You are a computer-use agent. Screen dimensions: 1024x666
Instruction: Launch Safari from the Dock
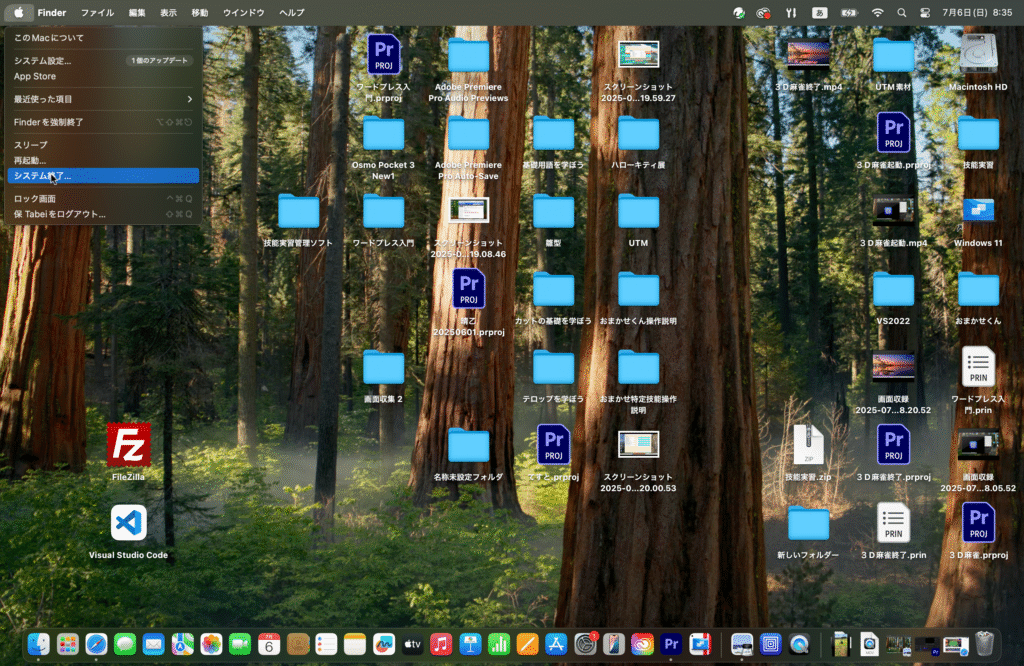point(96,644)
